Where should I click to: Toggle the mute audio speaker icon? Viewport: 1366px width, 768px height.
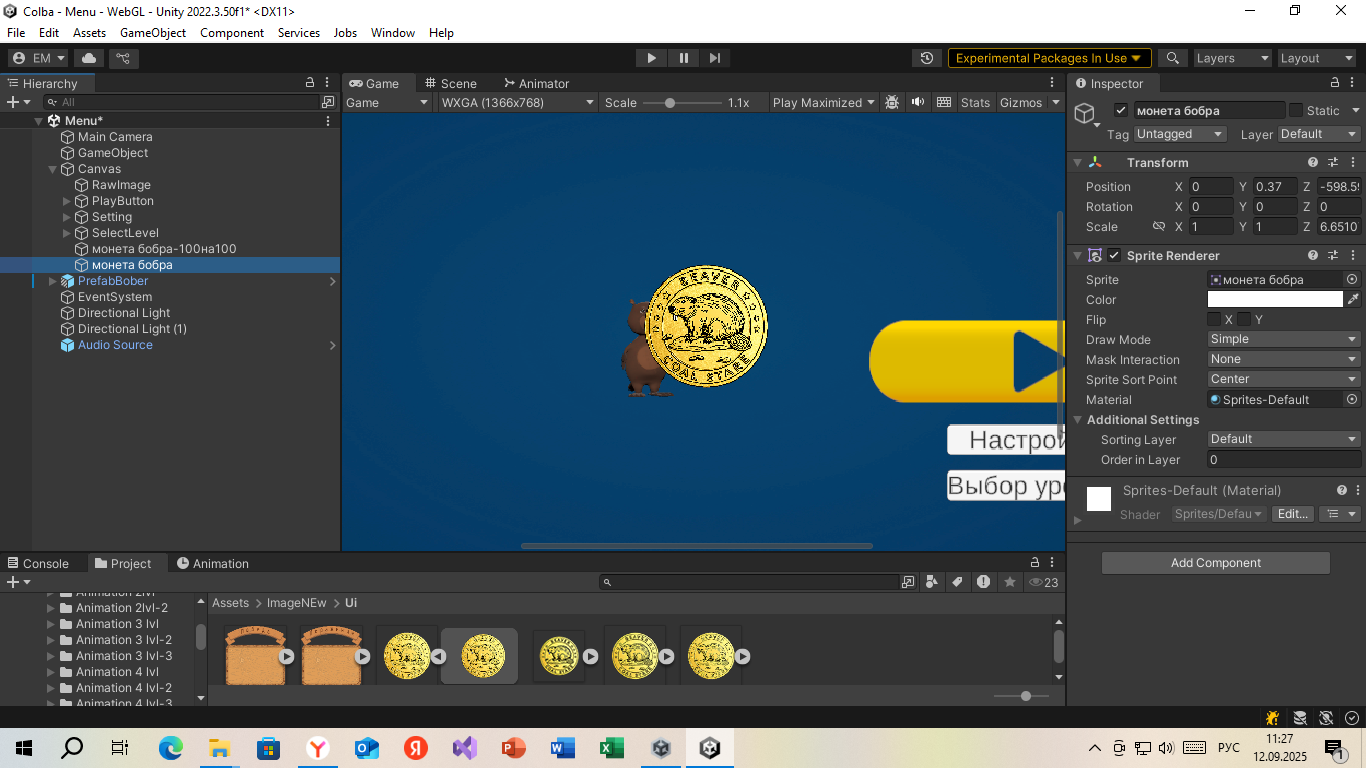pyautogui.click(x=918, y=102)
